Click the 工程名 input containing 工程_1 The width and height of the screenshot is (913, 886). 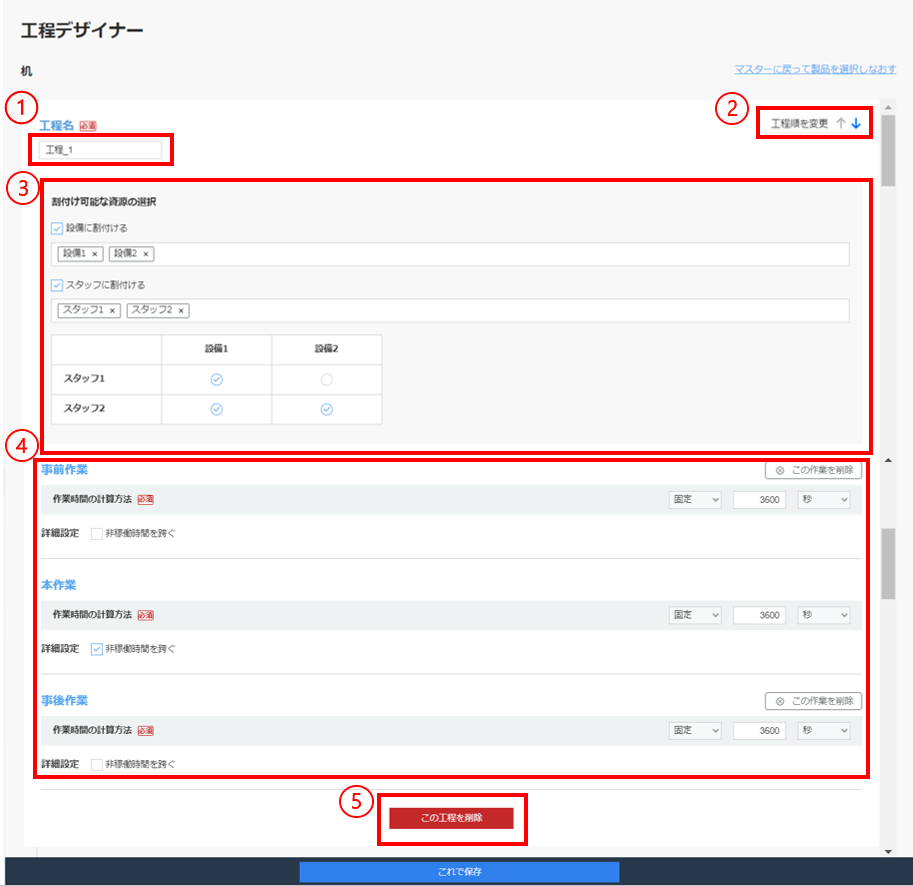click(100, 150)
